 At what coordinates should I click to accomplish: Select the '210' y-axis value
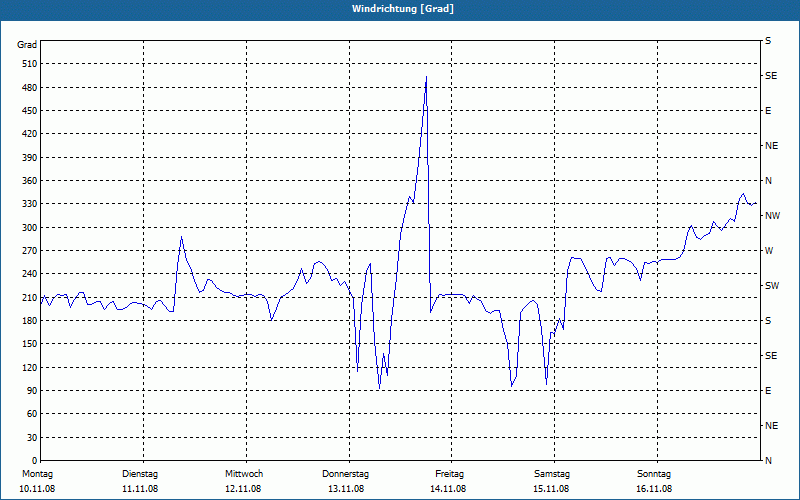click(30, 297)
